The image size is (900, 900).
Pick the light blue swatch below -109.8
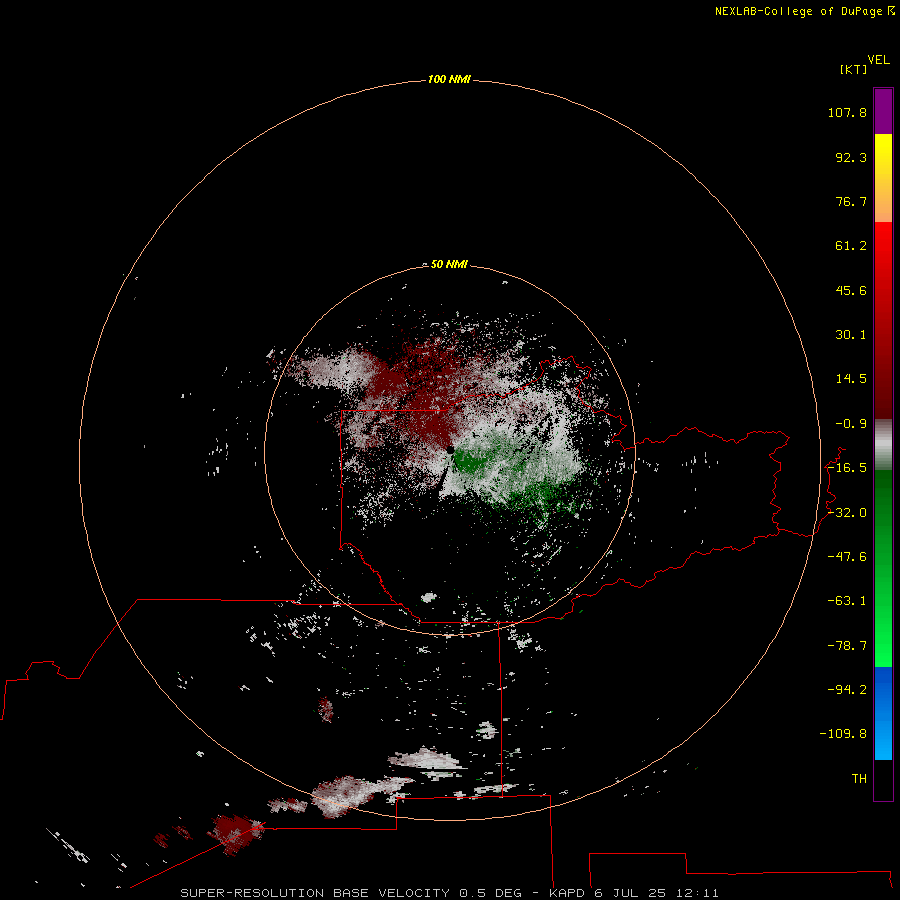883,746
